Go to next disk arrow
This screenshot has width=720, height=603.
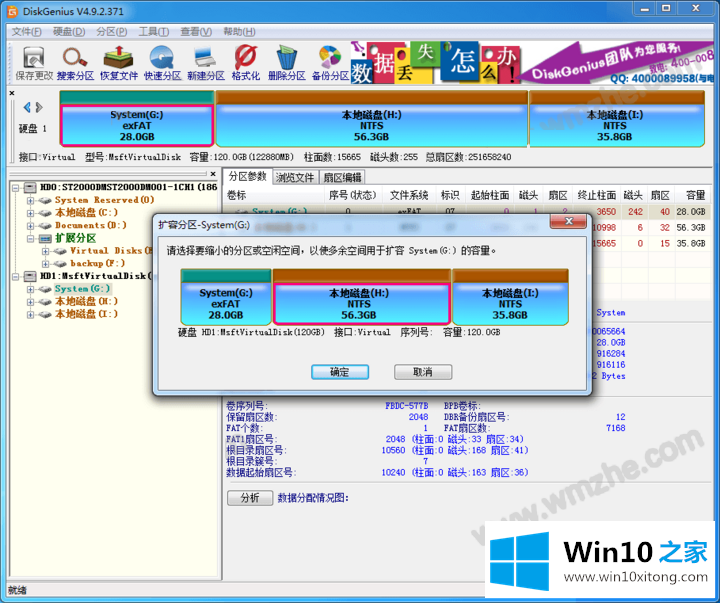39,107
